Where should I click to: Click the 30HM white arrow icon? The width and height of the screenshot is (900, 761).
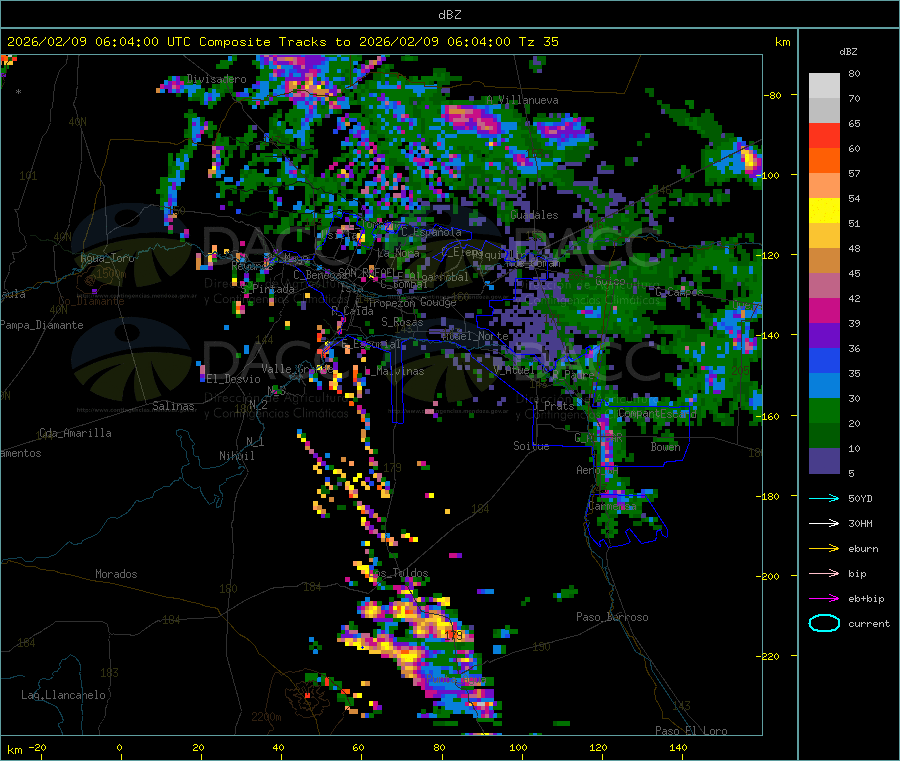(x=824, y=523)
